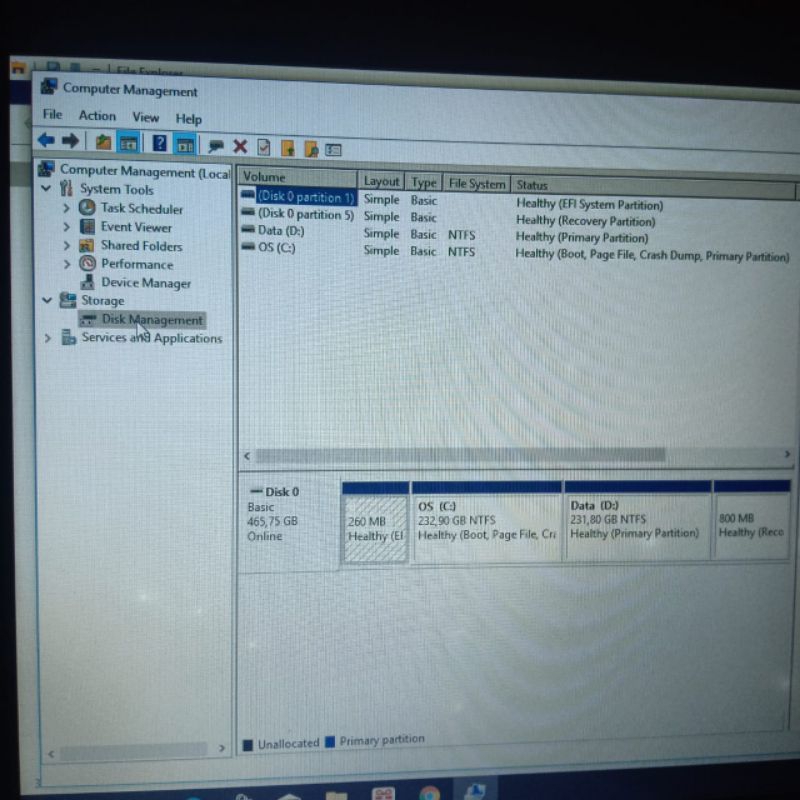Expand the Services and Applications node
This screenshot has width=800, height=800.
tap(47, 338)
